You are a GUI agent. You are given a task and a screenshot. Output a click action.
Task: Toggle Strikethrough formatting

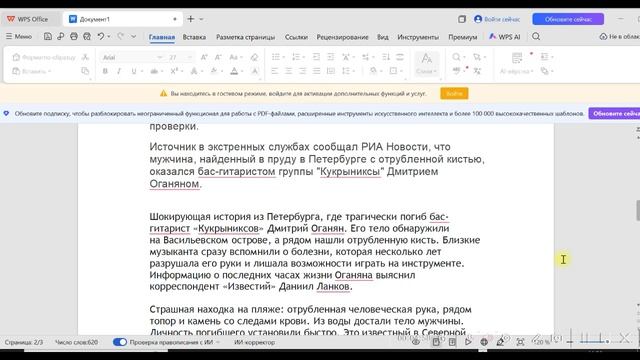tap(154, 71)
